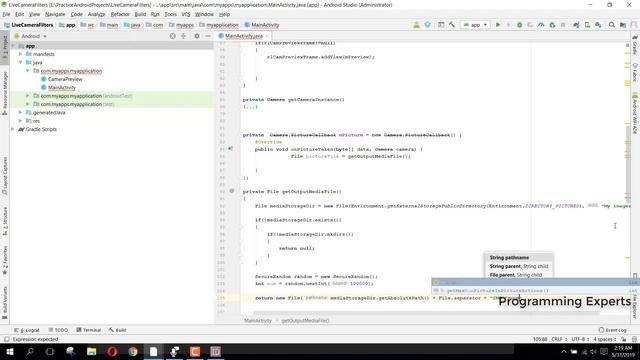Close the MainActivity.java tab
Screen dimensions: 640x360
pyautogui.click(x=267, y=36)
